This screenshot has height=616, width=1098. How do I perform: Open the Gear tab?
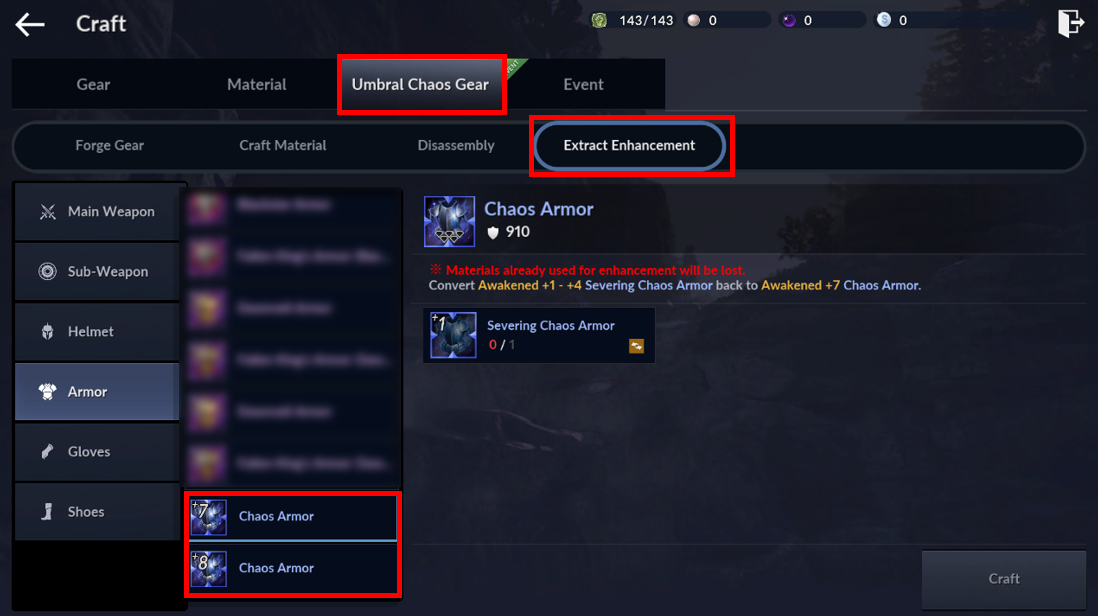pos(93,84)
